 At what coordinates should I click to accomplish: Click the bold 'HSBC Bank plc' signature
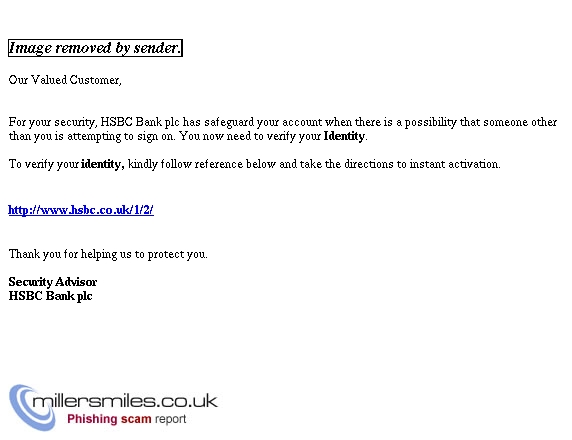pos(50,296)
